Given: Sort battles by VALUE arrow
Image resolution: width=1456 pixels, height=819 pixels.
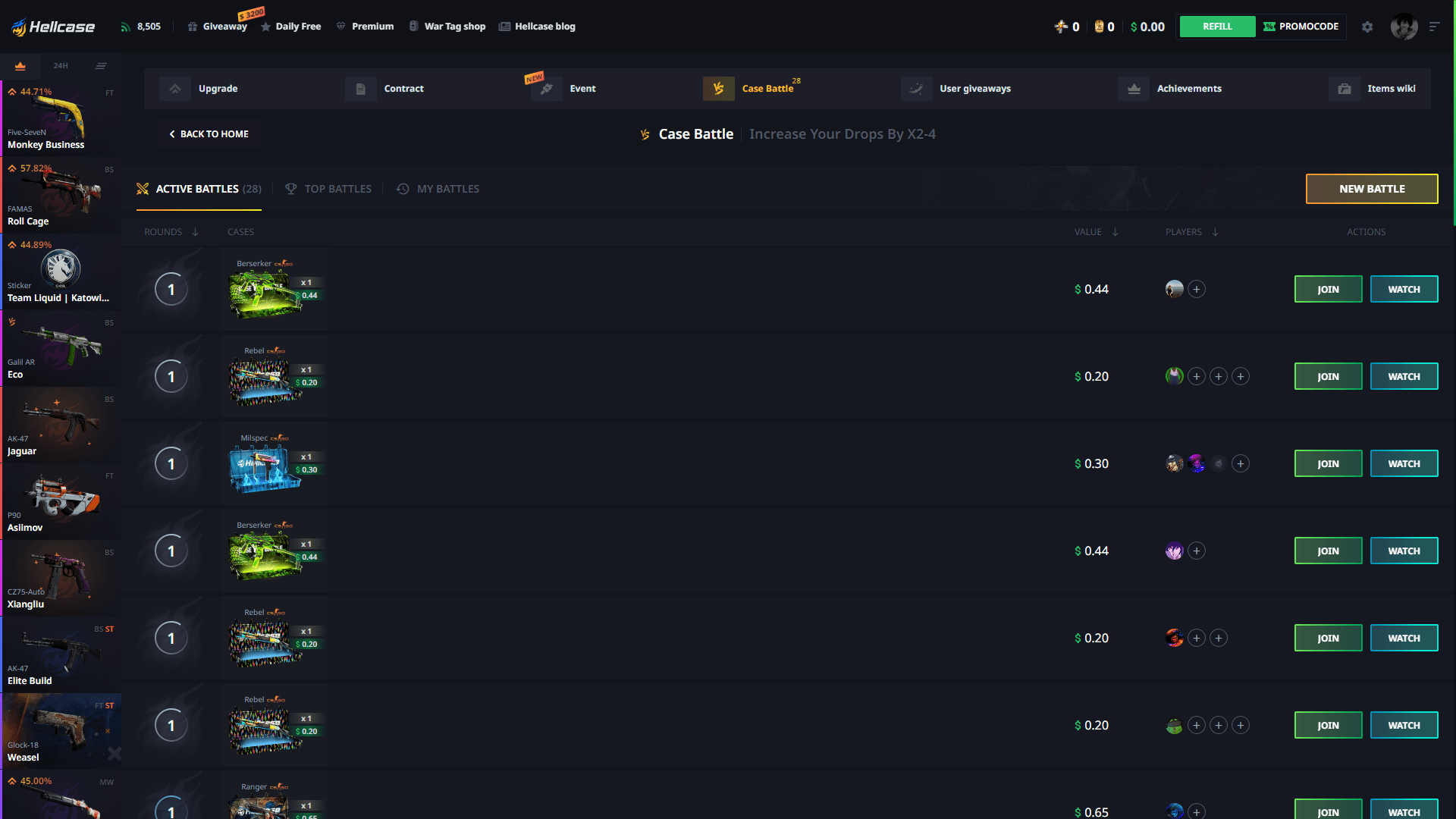Looking at the screenshot, I should pyautogui.click(x=1113, y=232).
